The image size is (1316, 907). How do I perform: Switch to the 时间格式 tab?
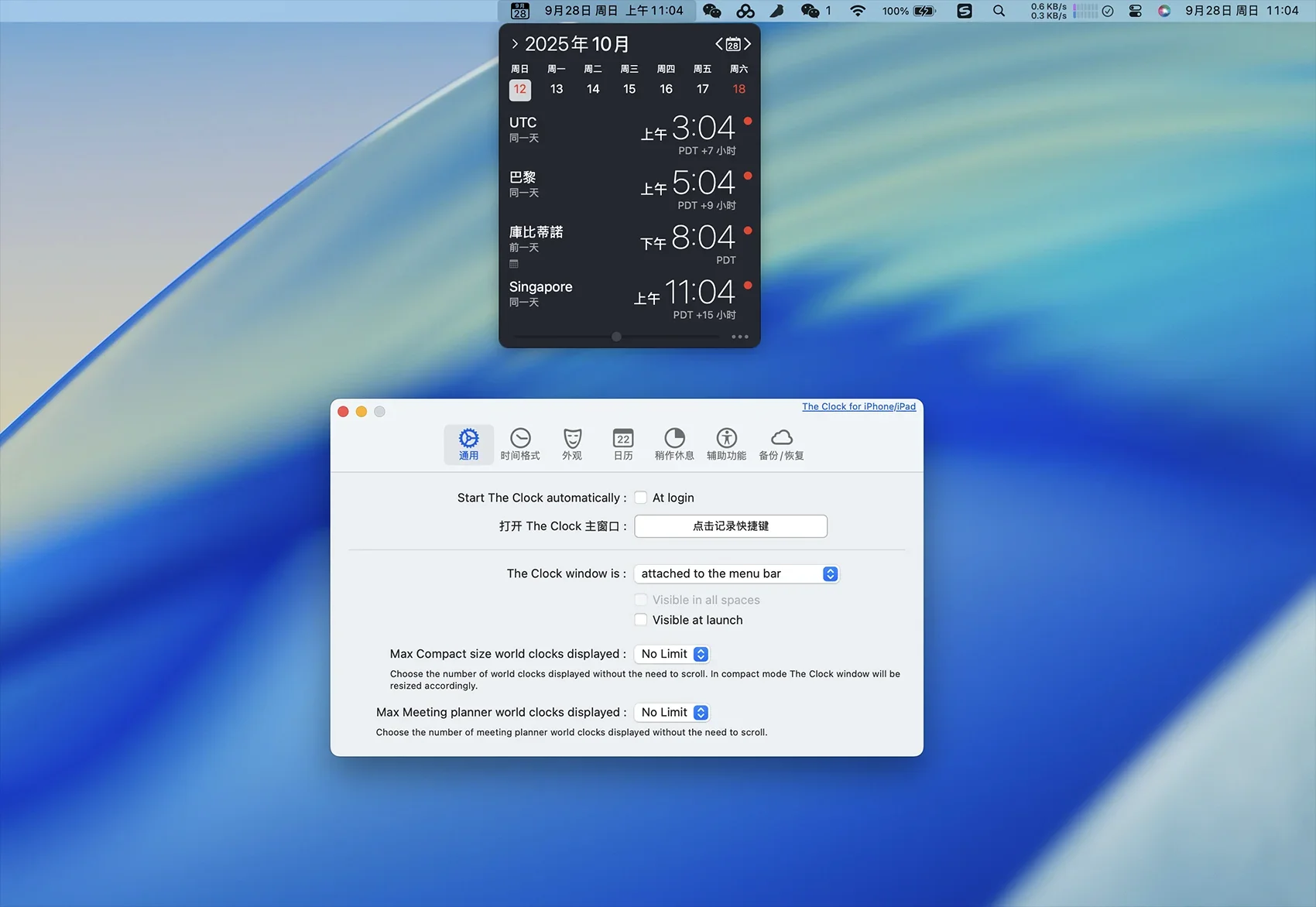[x=520, y=444]
